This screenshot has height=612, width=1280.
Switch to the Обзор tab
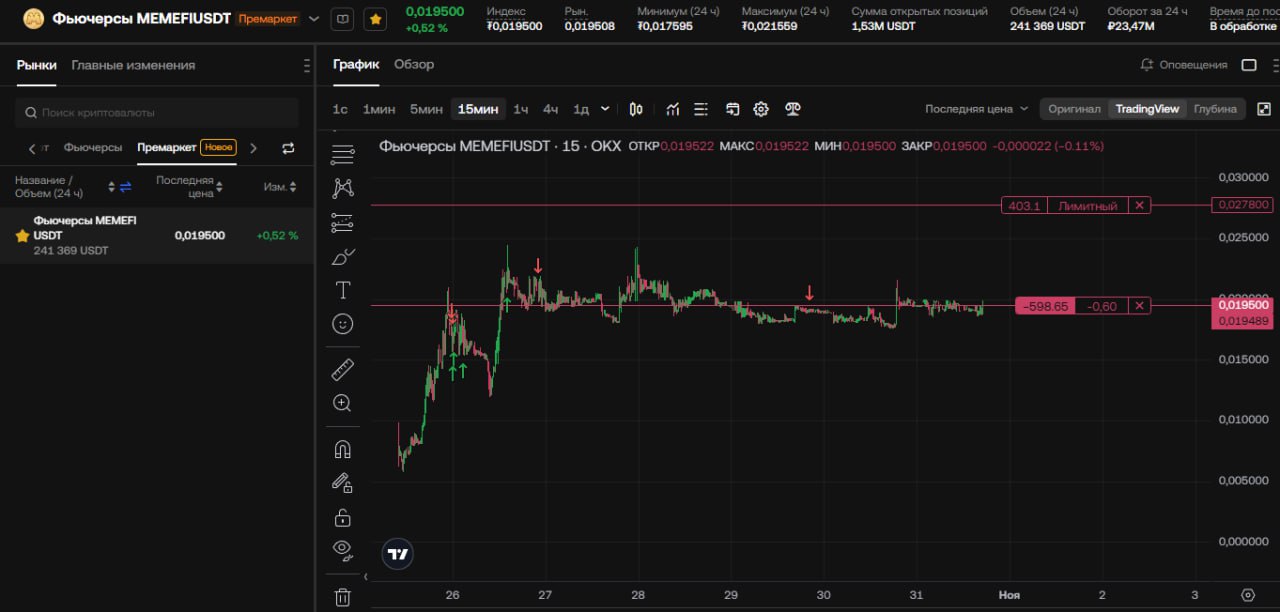(x=414, y=64)
